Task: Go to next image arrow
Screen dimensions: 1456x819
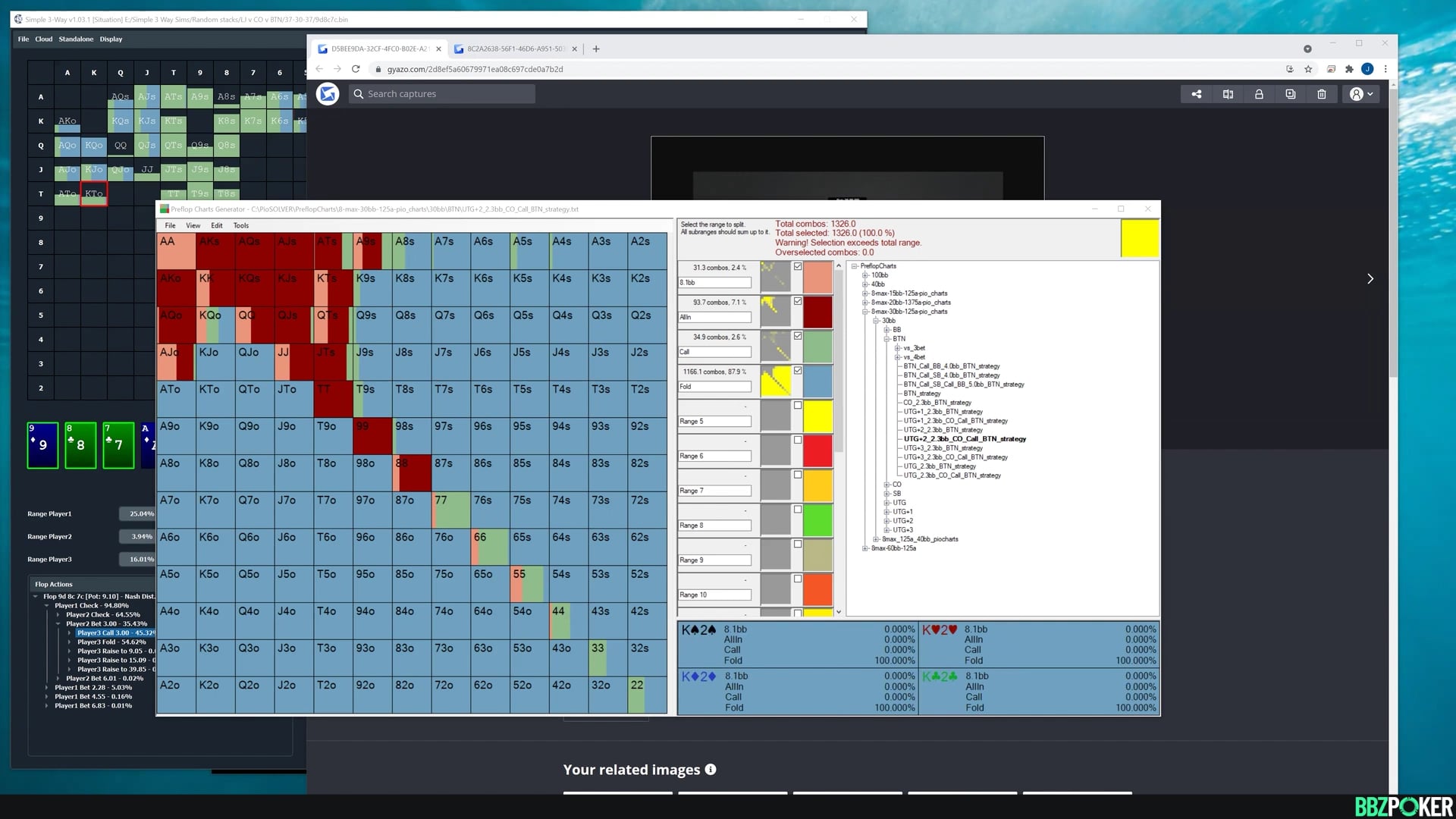Action: coord(1370,279)
